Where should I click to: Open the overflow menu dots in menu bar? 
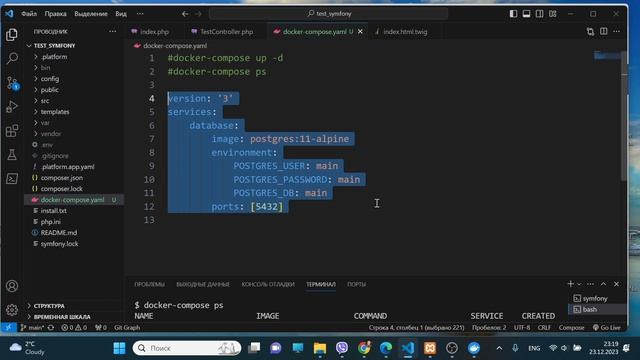pos(140,13)
